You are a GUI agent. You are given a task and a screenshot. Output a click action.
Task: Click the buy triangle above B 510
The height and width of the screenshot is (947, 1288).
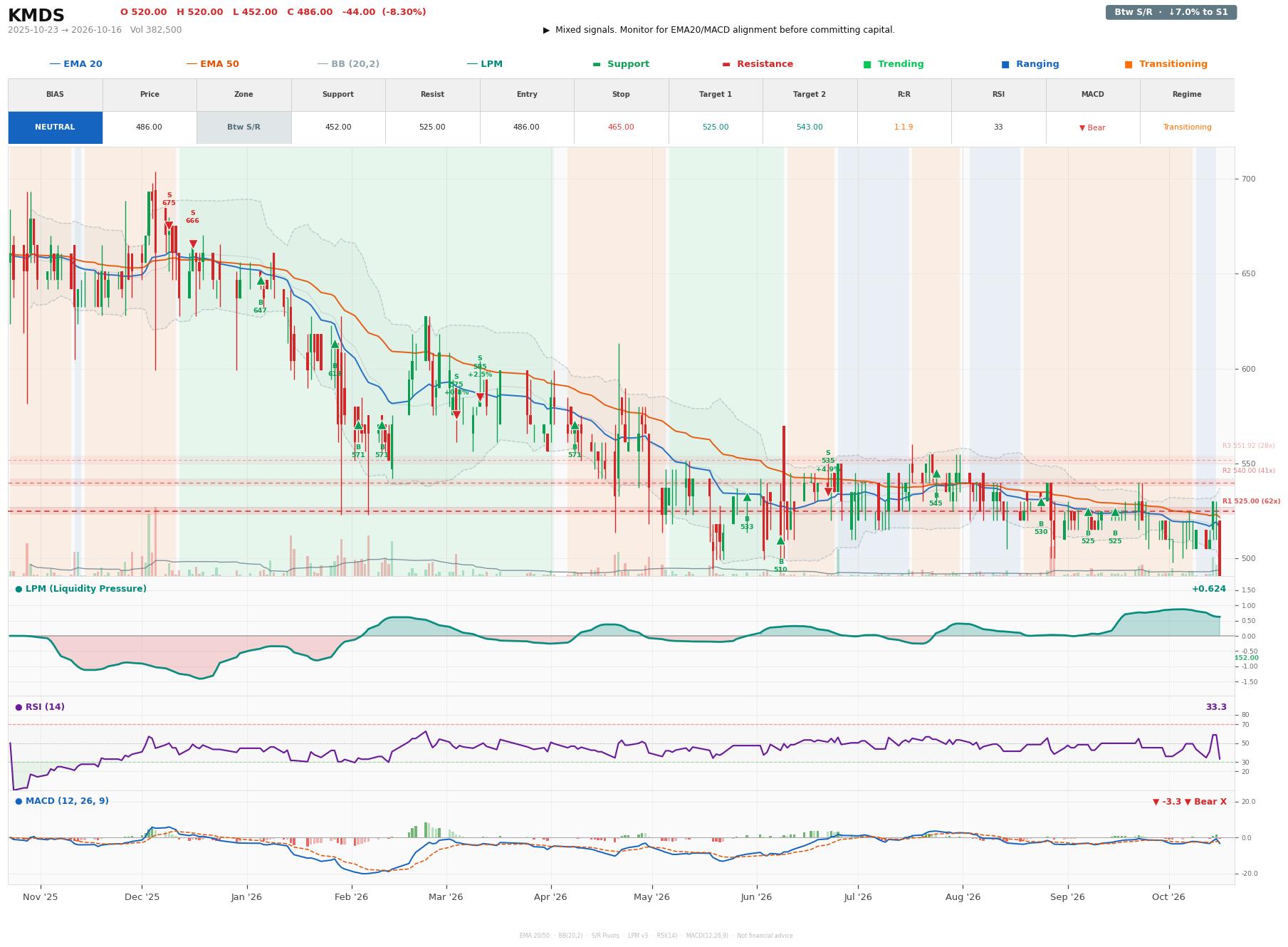click(780, 540)
